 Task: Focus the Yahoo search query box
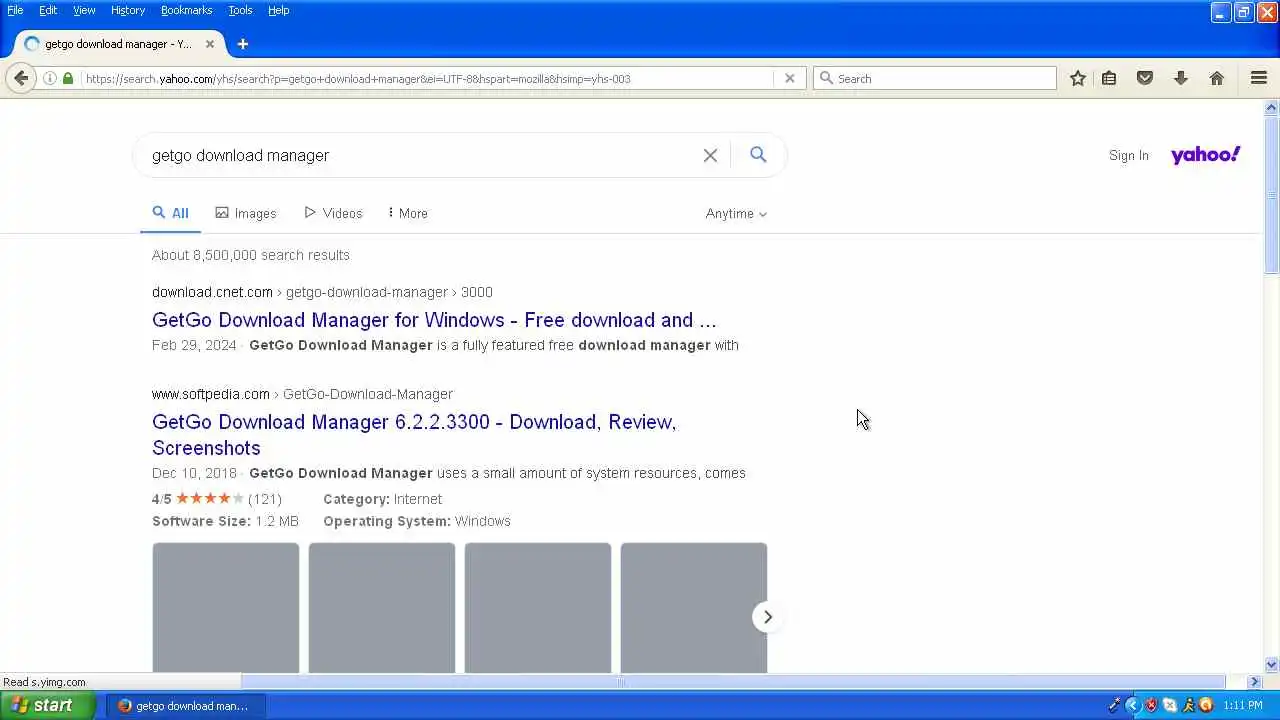(x=420, y=155)
